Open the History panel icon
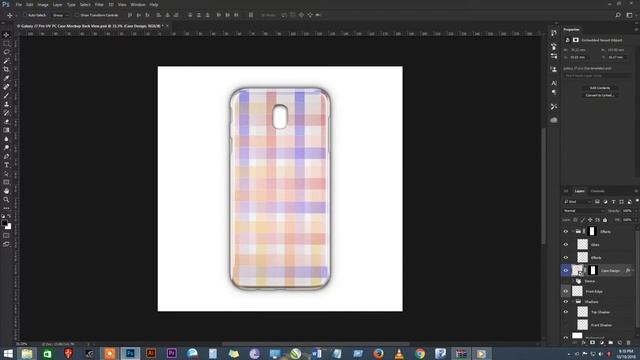The image size is (640, 360). (553, 33)
